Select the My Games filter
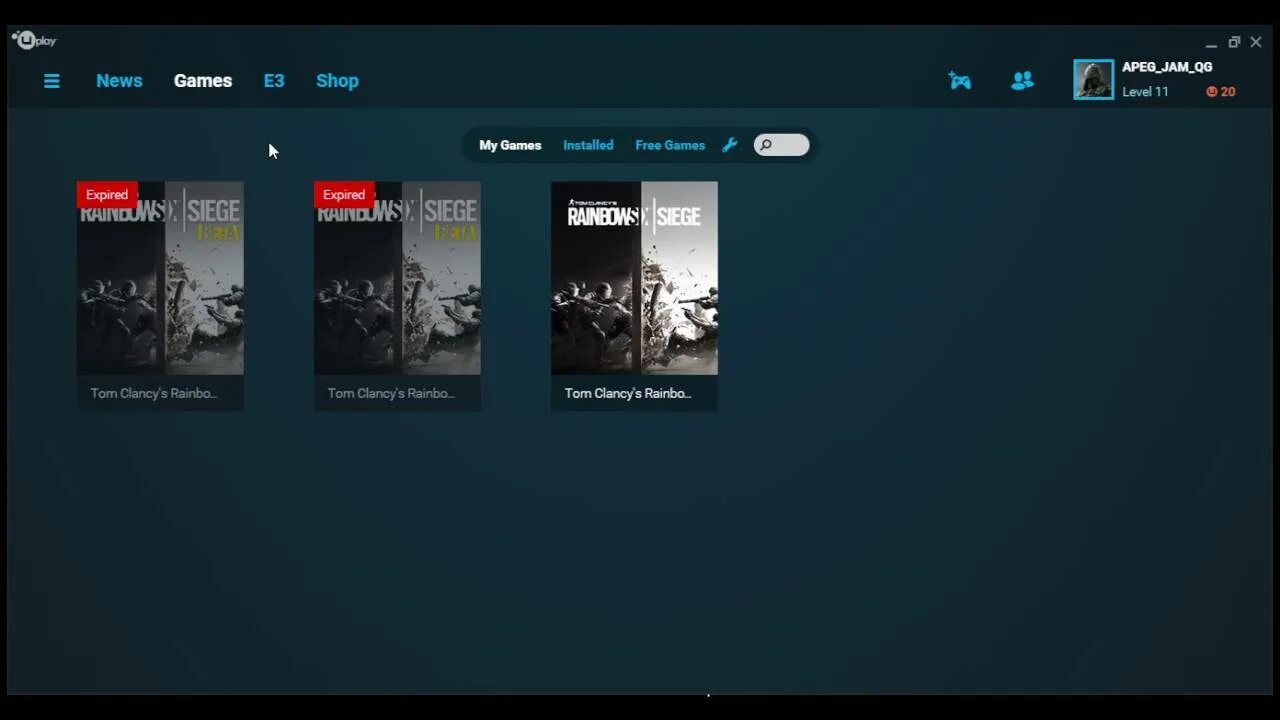 (x=510, y=145)
